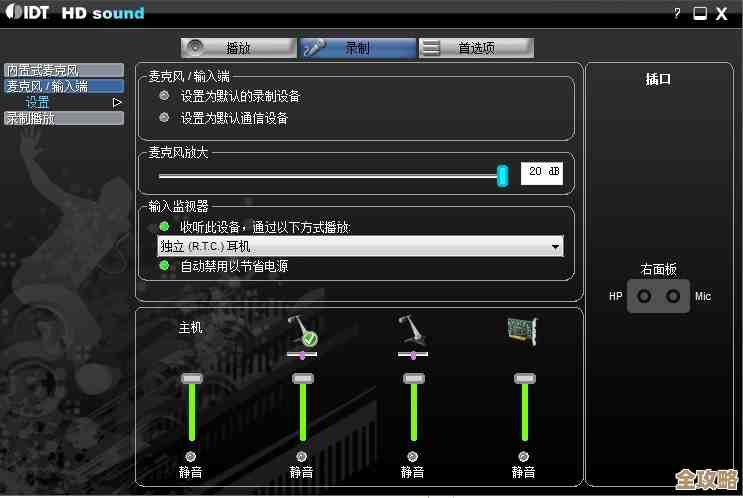Close the IDT HD sound window

coord(722,13)
